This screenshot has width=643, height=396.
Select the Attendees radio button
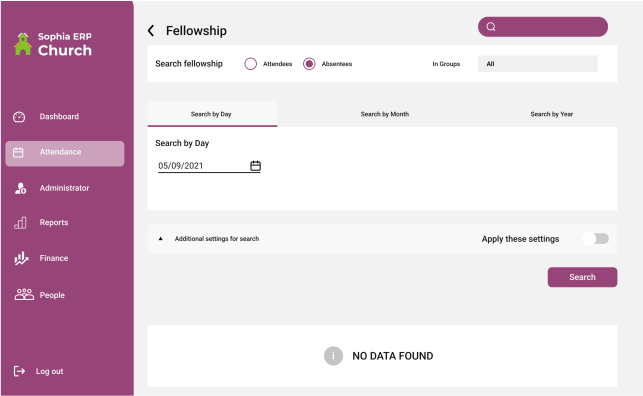pyautogui.click(x=251, y=64)
